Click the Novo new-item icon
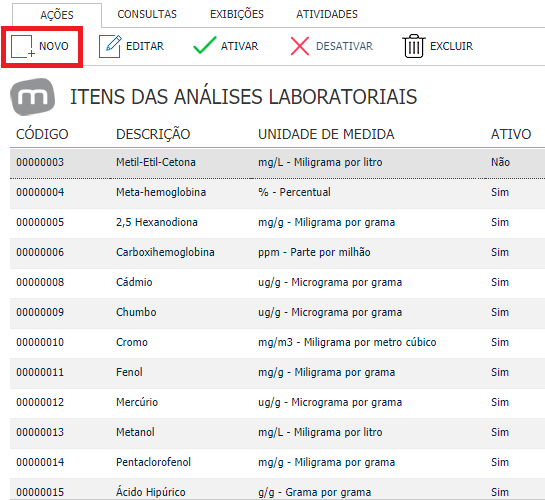Viewport: 545px width, 500px height. point(23,46)
